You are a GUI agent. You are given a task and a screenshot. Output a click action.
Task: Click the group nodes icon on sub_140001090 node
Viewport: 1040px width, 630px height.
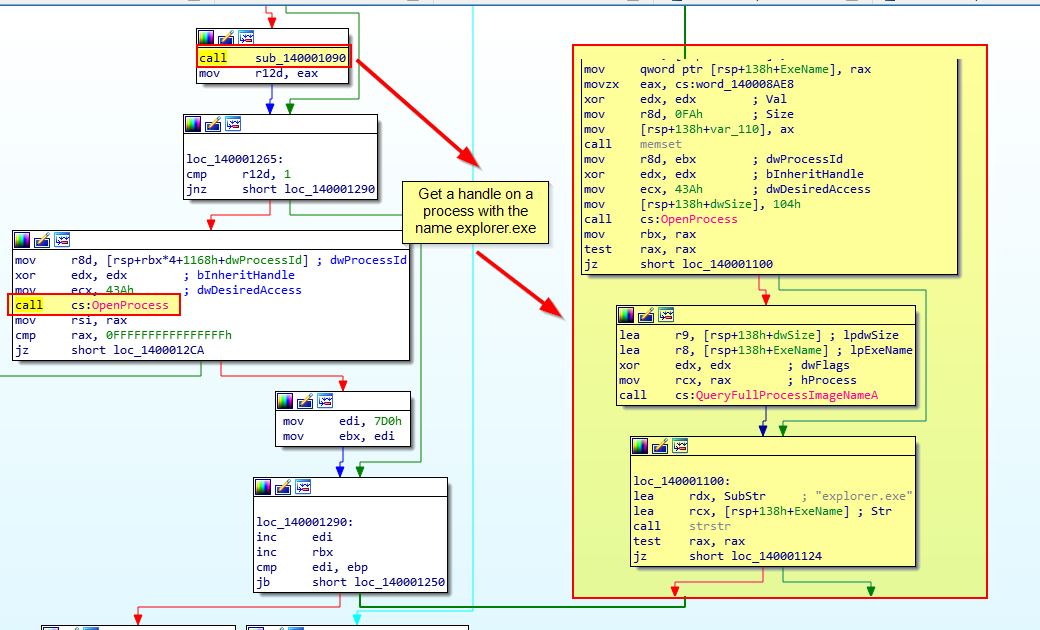click(245, 38)
